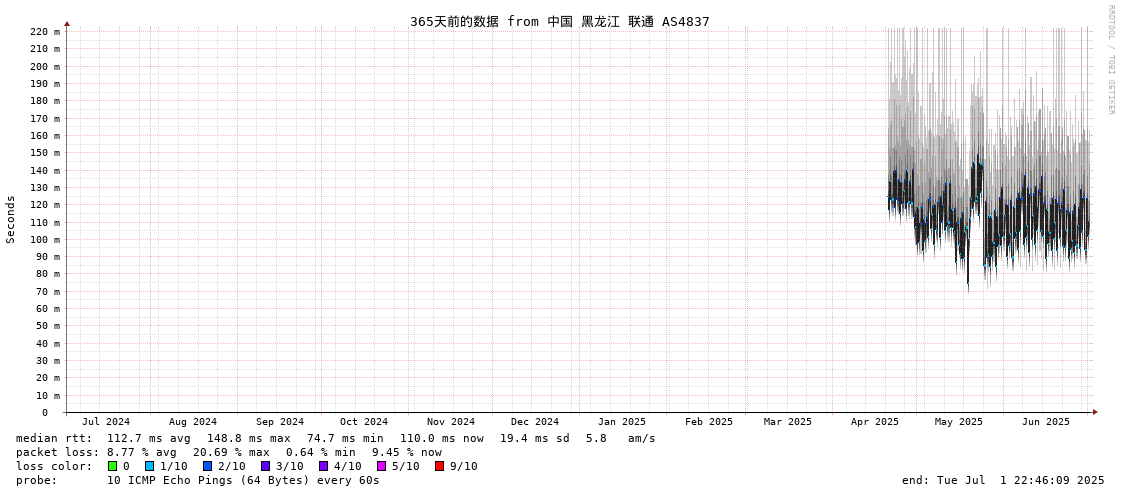Click the 'Nov 2024' x-axis label
1121x494 pixels.
click(x=451, y=422)
